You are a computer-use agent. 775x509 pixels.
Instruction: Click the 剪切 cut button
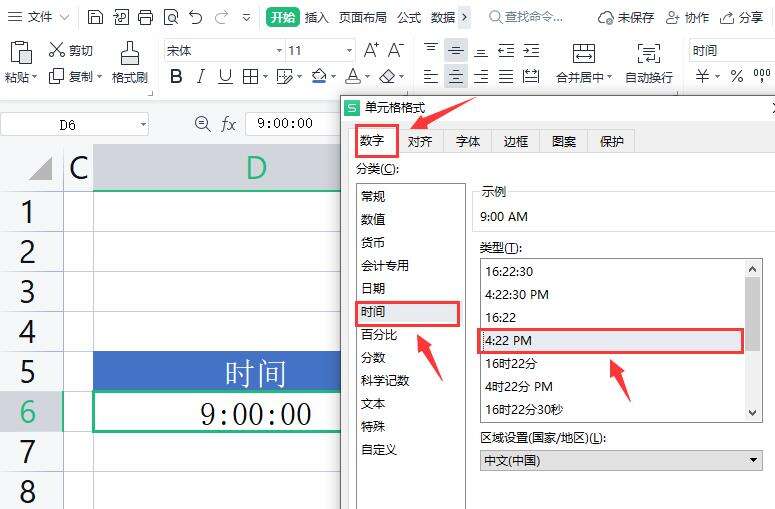[x=71, y=50]
